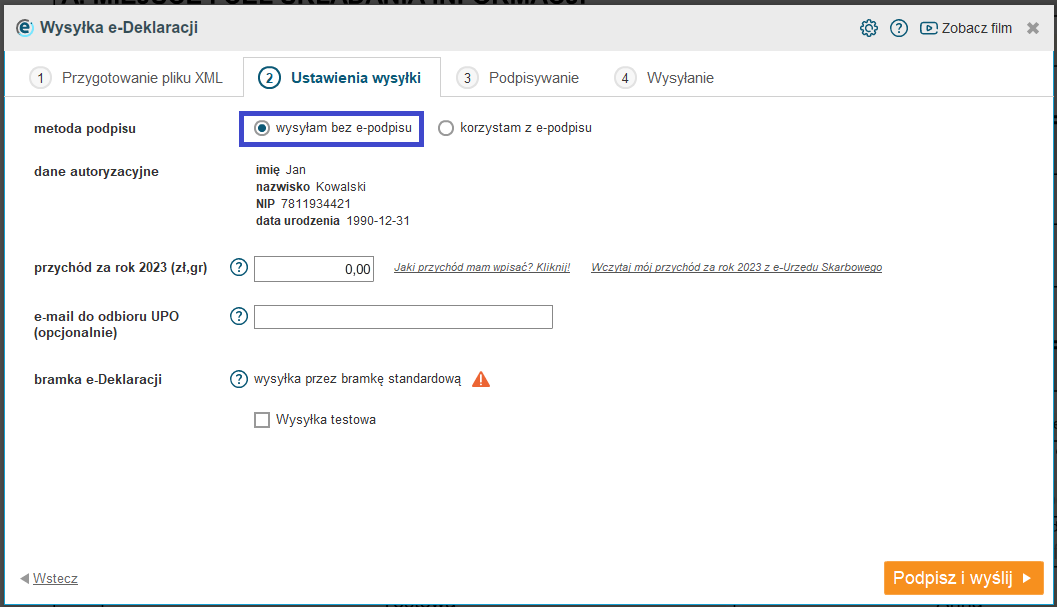Click help icon next to bramka e-Deklaracji
Image resolution: width=1057 pixels, height=607 pixels.
click(239, 379)
